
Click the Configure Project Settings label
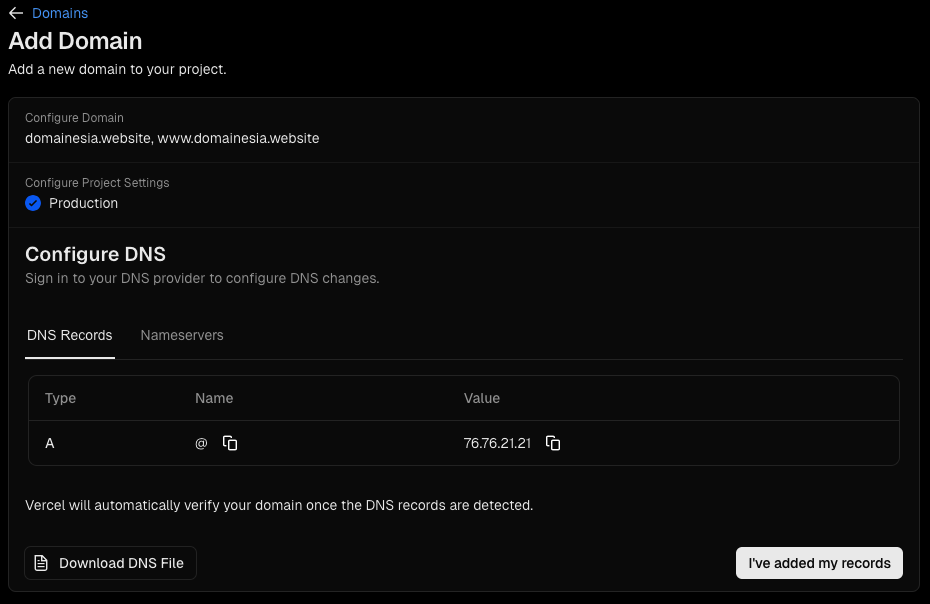(97, 183)
